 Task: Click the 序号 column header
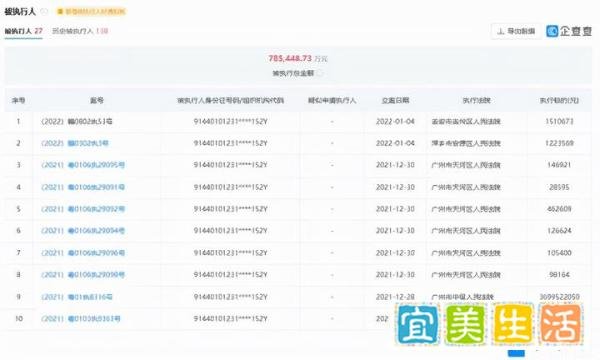[x=18, y=101]
